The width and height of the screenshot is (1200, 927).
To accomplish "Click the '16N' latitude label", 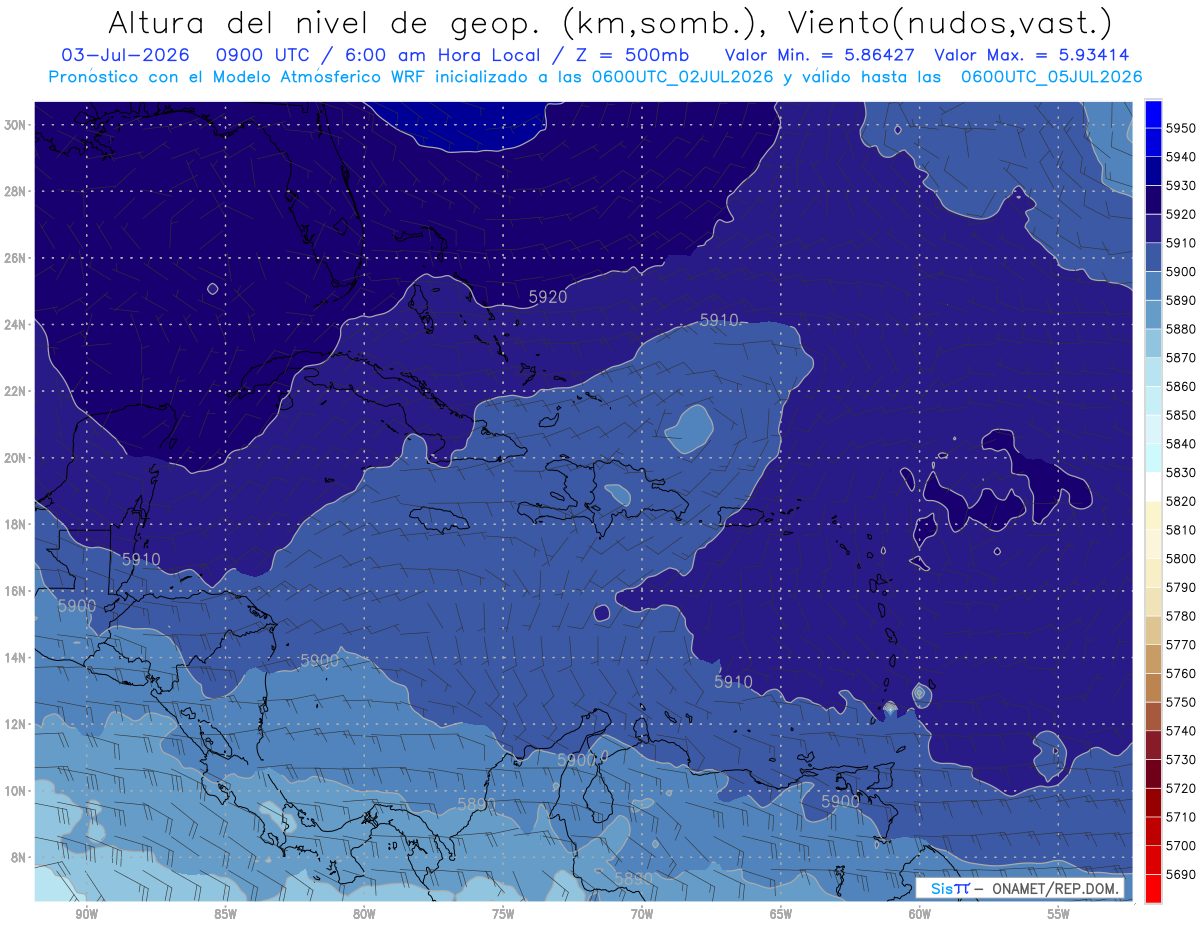I will point(15,591).
